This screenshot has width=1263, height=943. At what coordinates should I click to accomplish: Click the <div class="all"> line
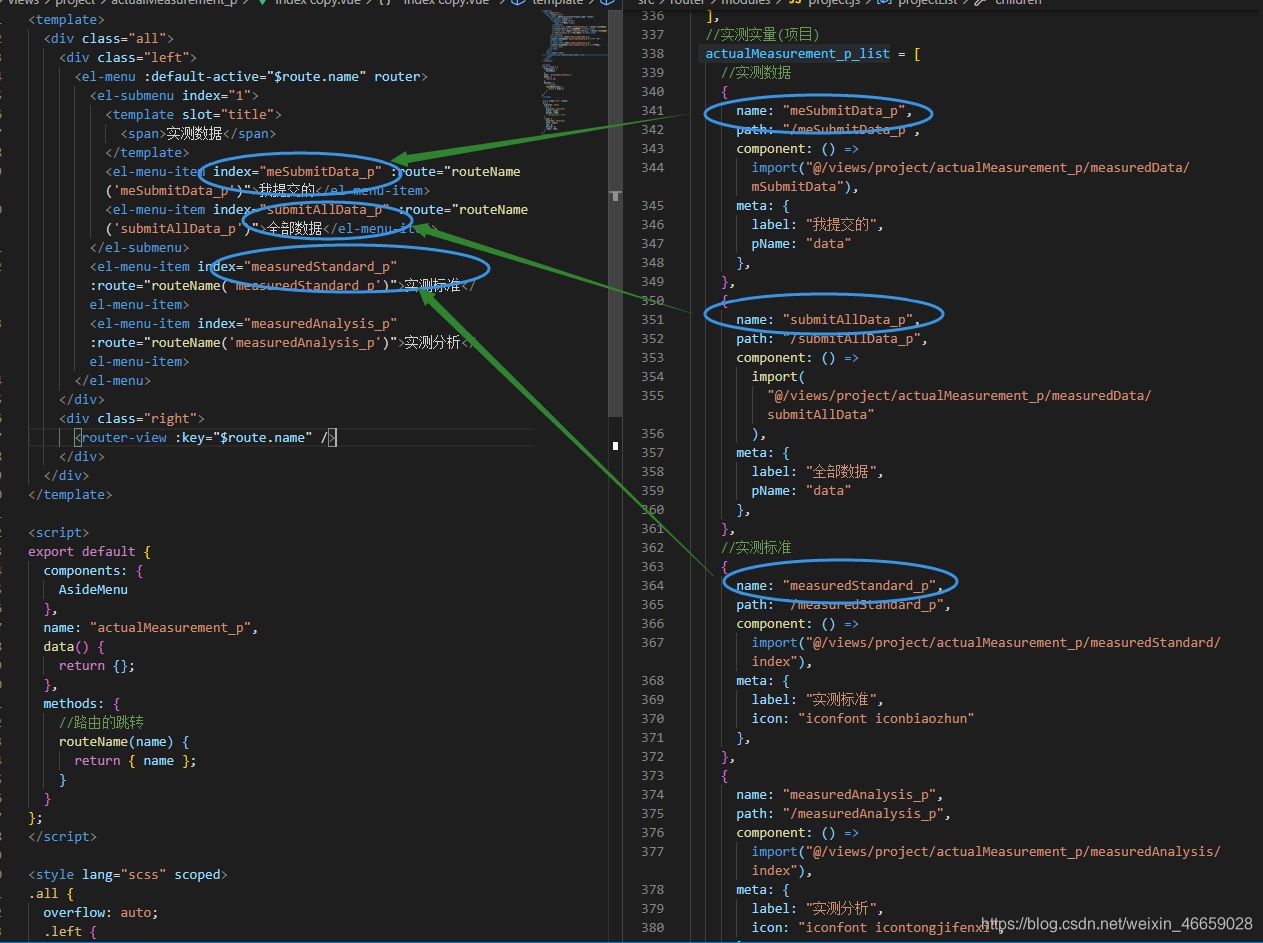(x=109, y=38)
